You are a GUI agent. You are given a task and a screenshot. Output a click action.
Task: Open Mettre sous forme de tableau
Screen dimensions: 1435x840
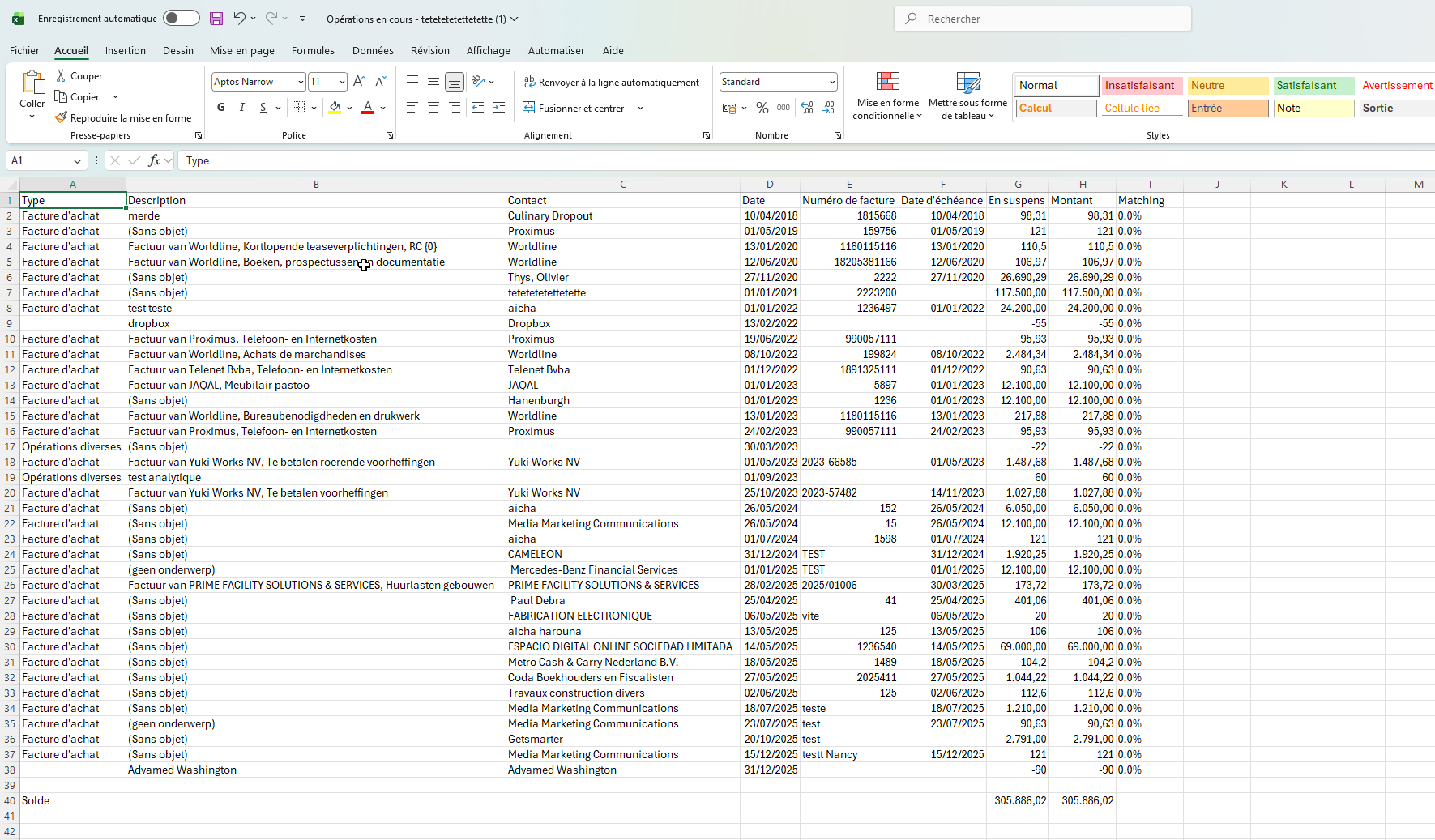[x=967, y=96]
